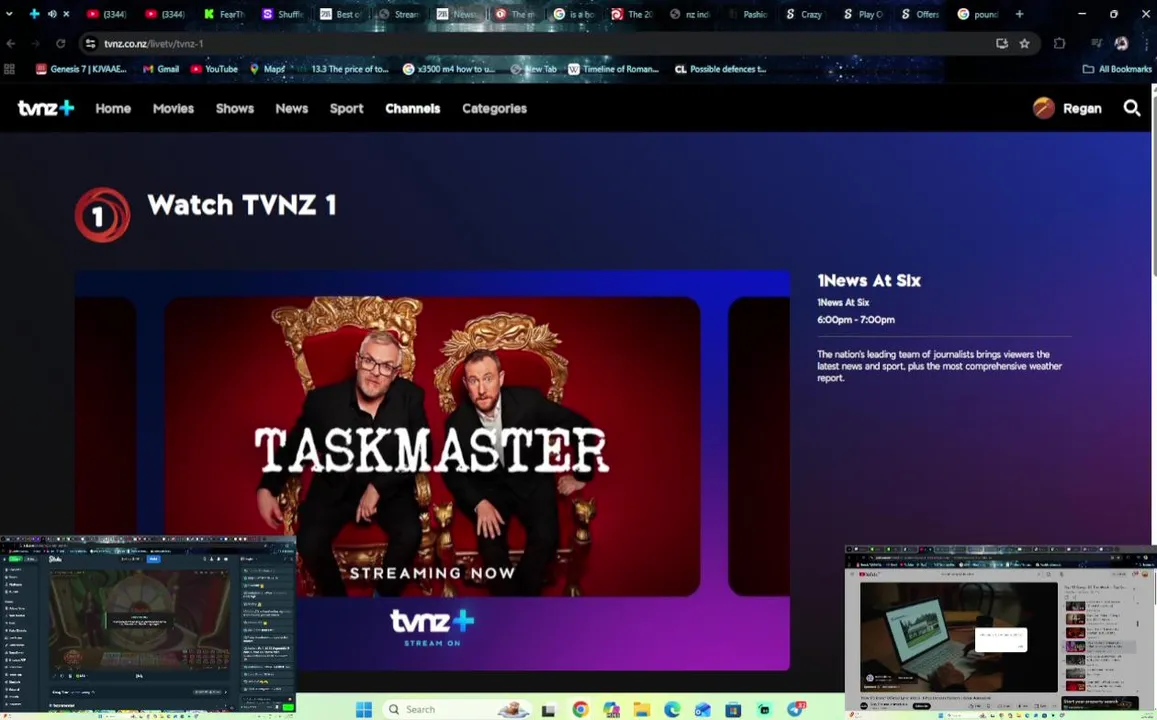Open Microsoft Edge from taskbar

[x=672, y=710]
